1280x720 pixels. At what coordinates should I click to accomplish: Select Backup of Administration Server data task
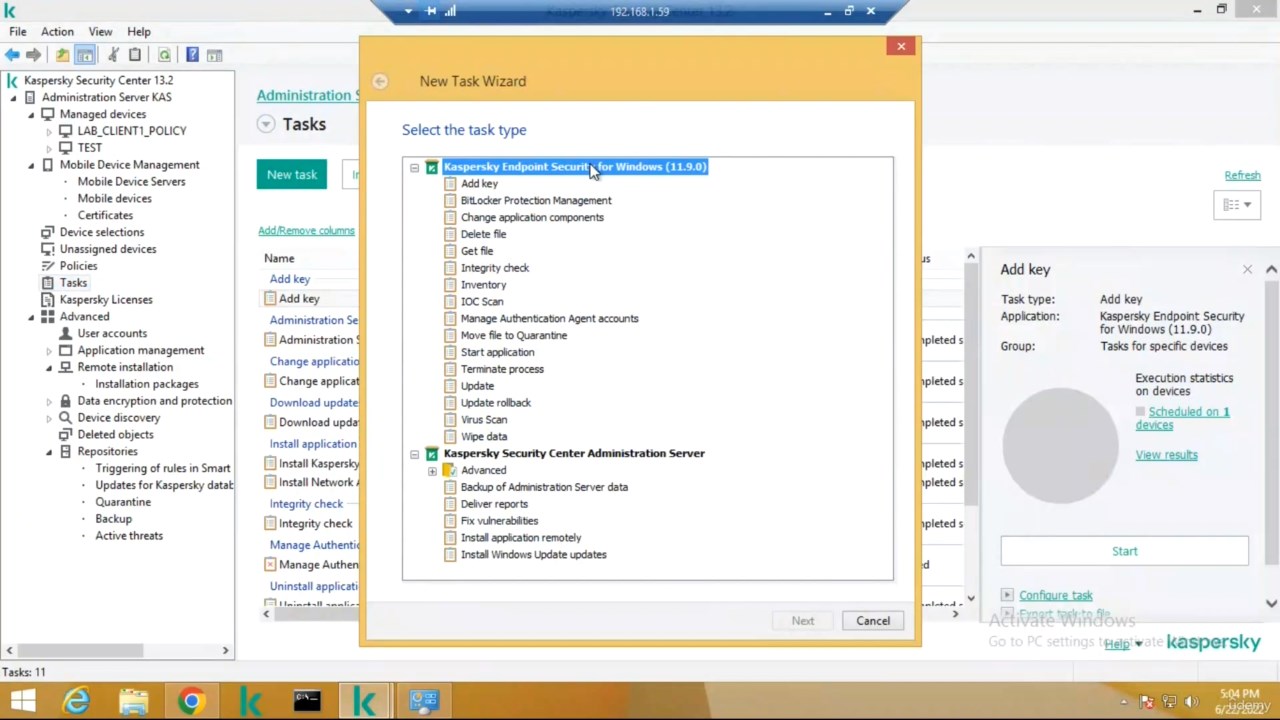point(544,487)
